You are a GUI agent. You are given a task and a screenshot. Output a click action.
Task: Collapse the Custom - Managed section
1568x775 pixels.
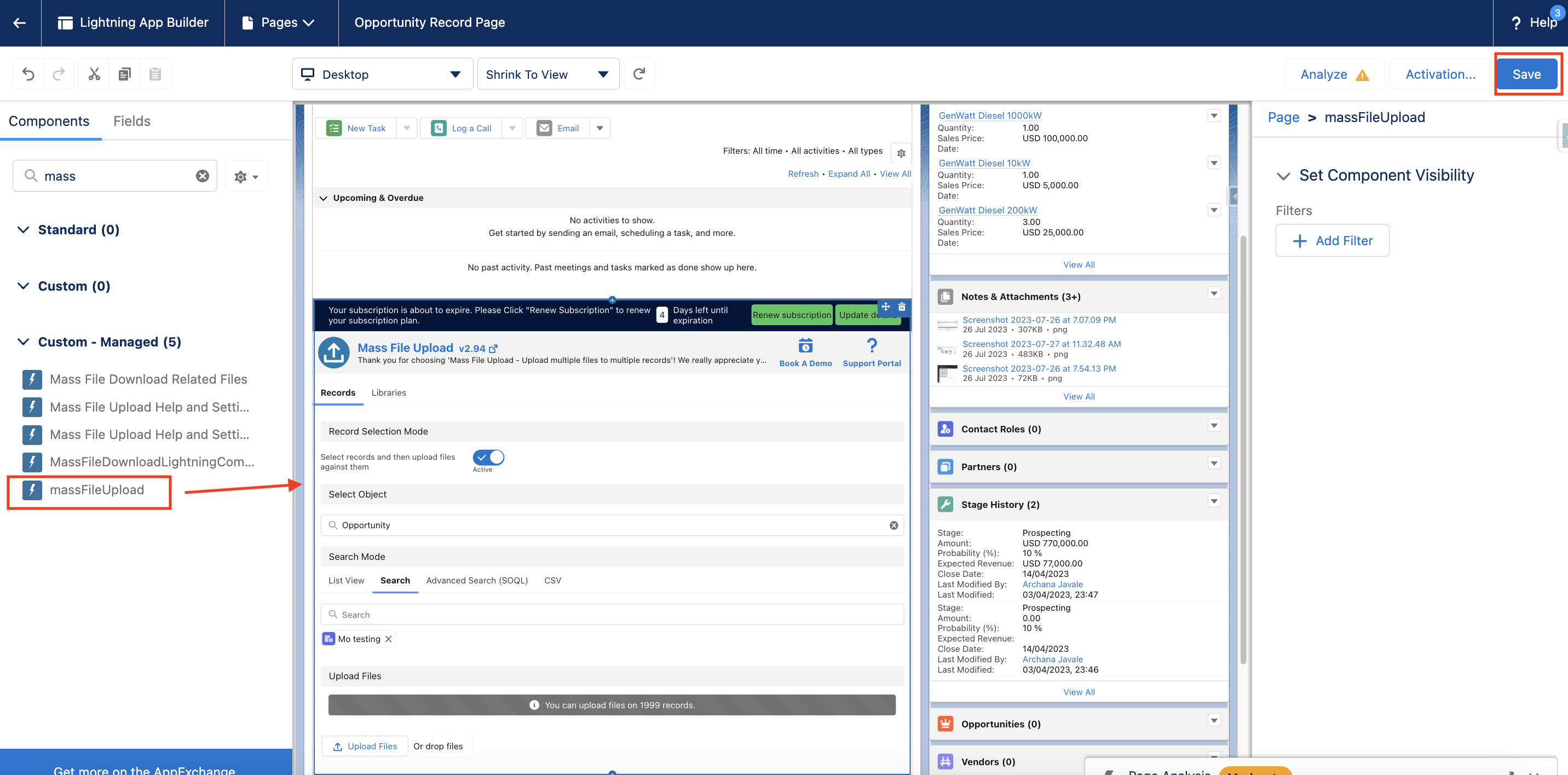pos(23,342)
